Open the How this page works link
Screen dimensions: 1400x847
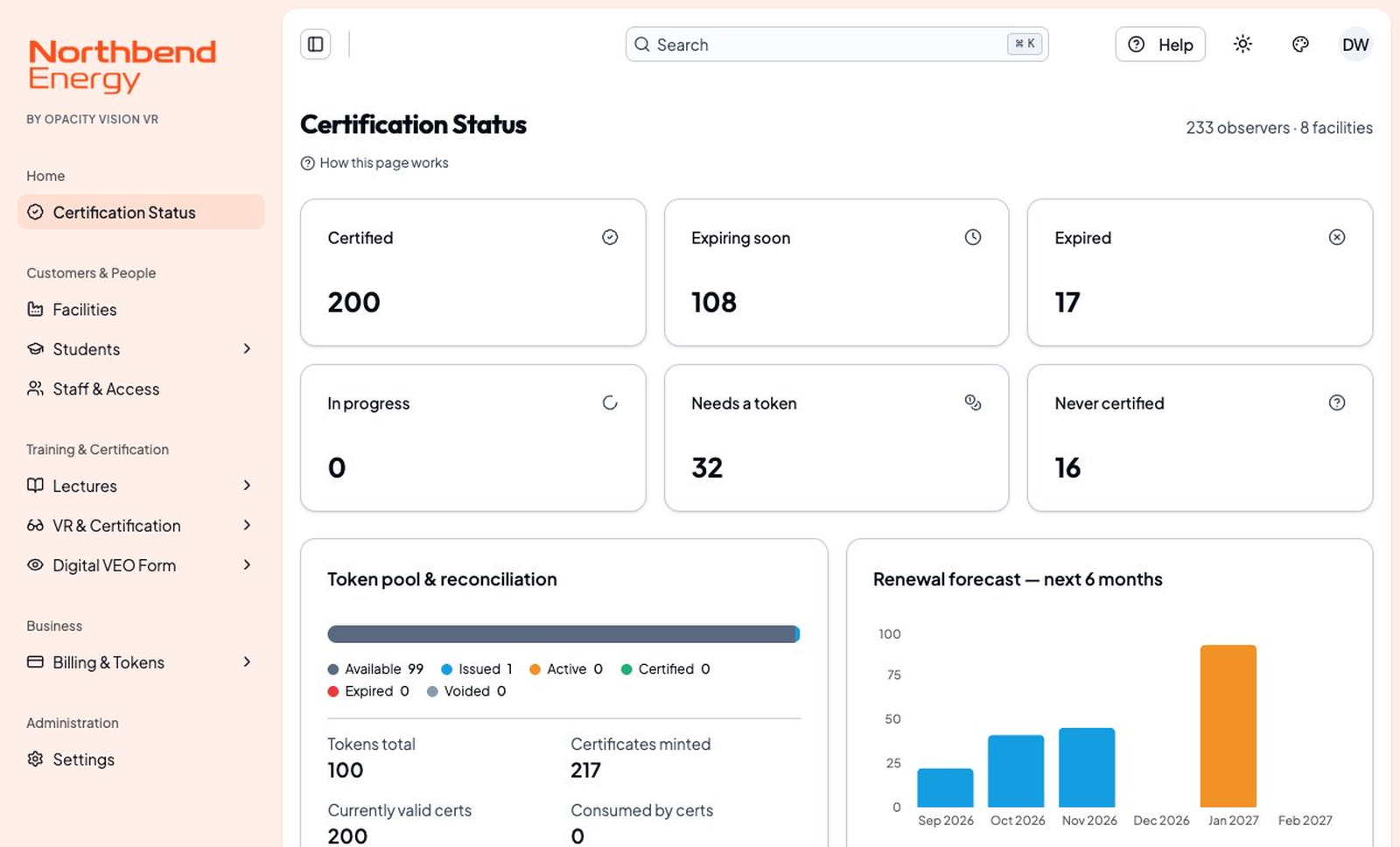[x=374, y=163]
